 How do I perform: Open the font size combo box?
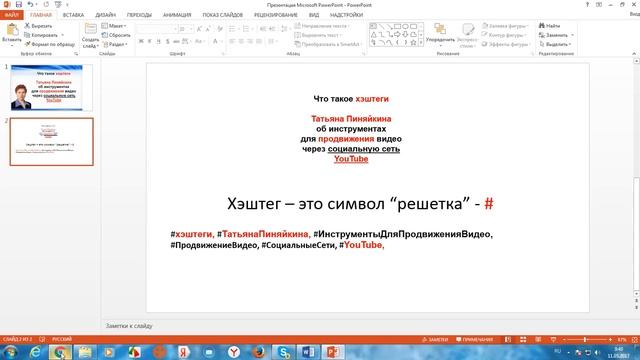point(186,29)
